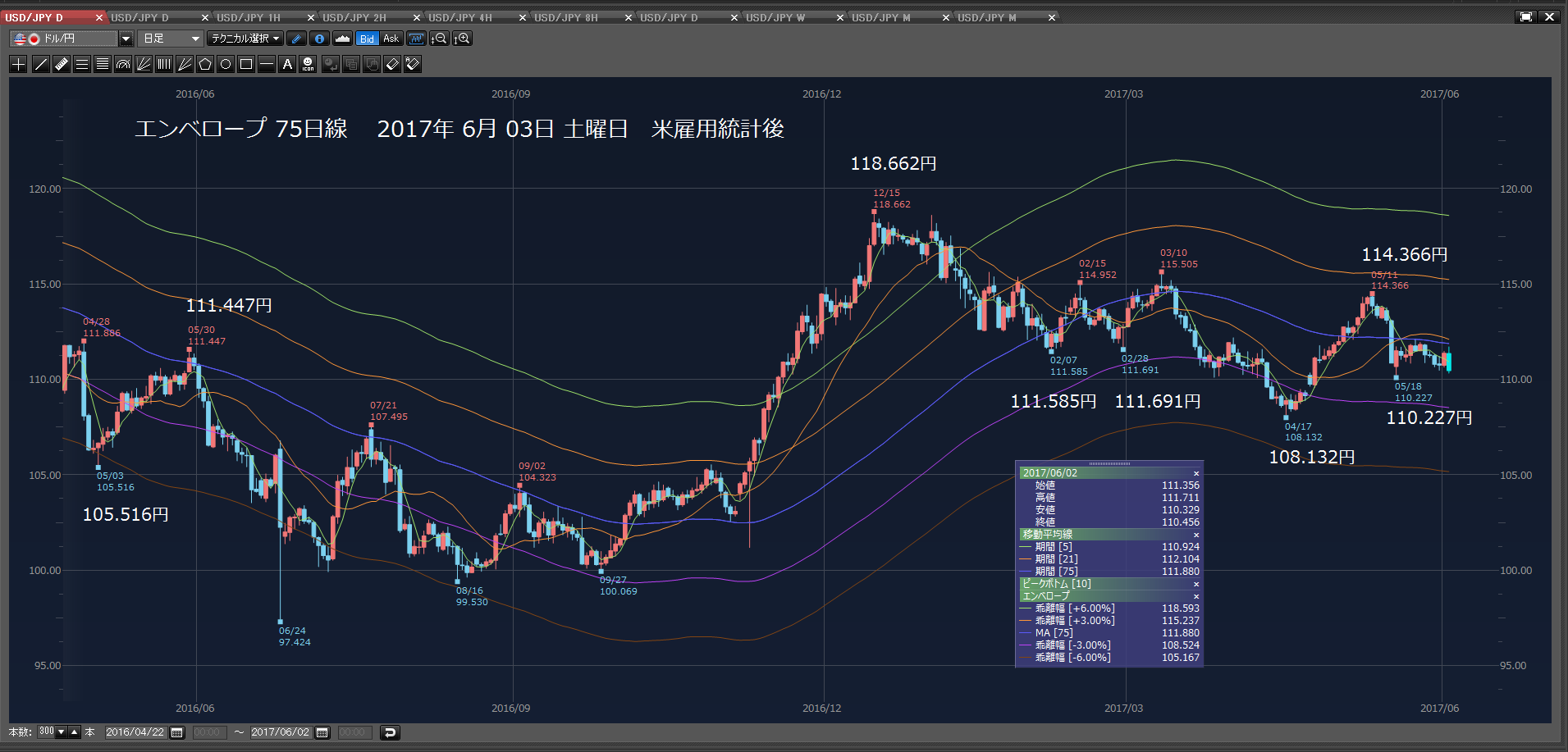The width and height of the screenshot is (1568, 752).
Task: Switch to the USD/JPY 1H tab
Action: pyautogui.click(x=249, y=17)
